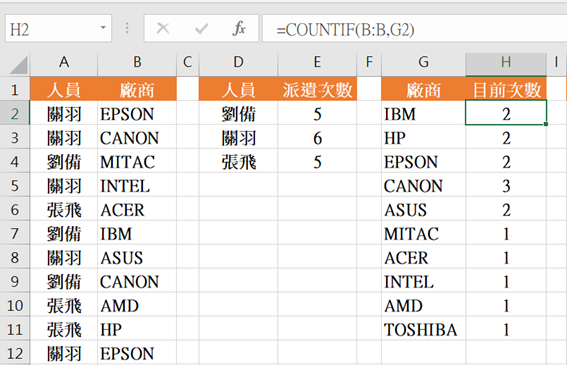Click the Select All corner triangle
This screenshot has height=365, width=567.
point(17,65)
